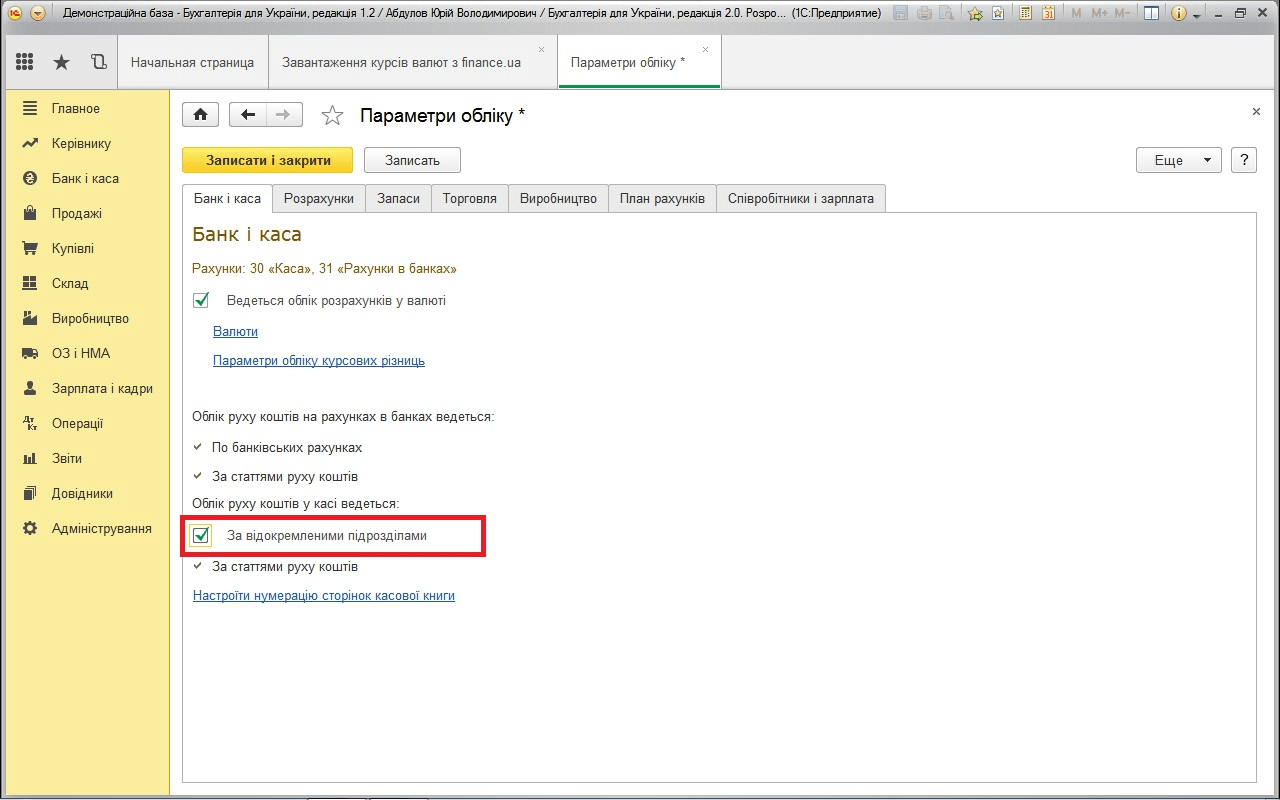
Task: Close the Завантаження курсів валют tab
Action: [x=542, y=49]
